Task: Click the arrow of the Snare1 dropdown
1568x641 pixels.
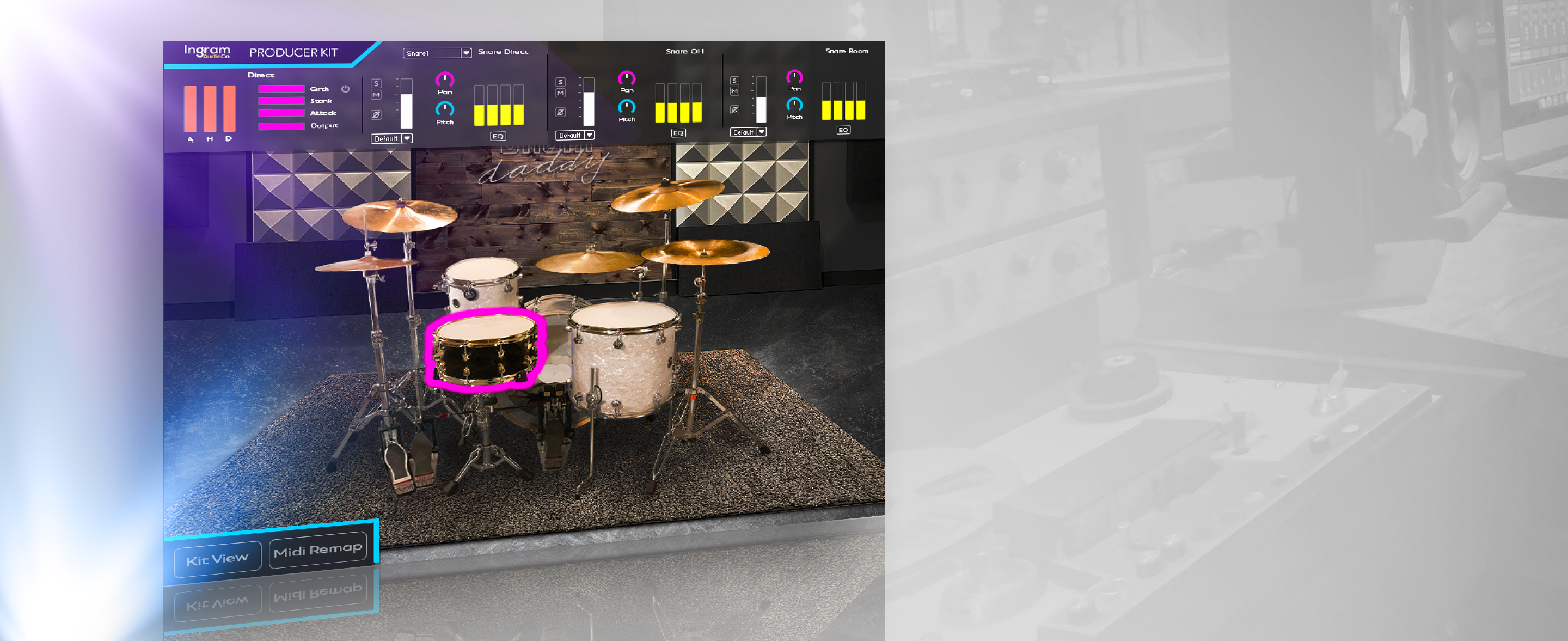Action: point(466,53)
